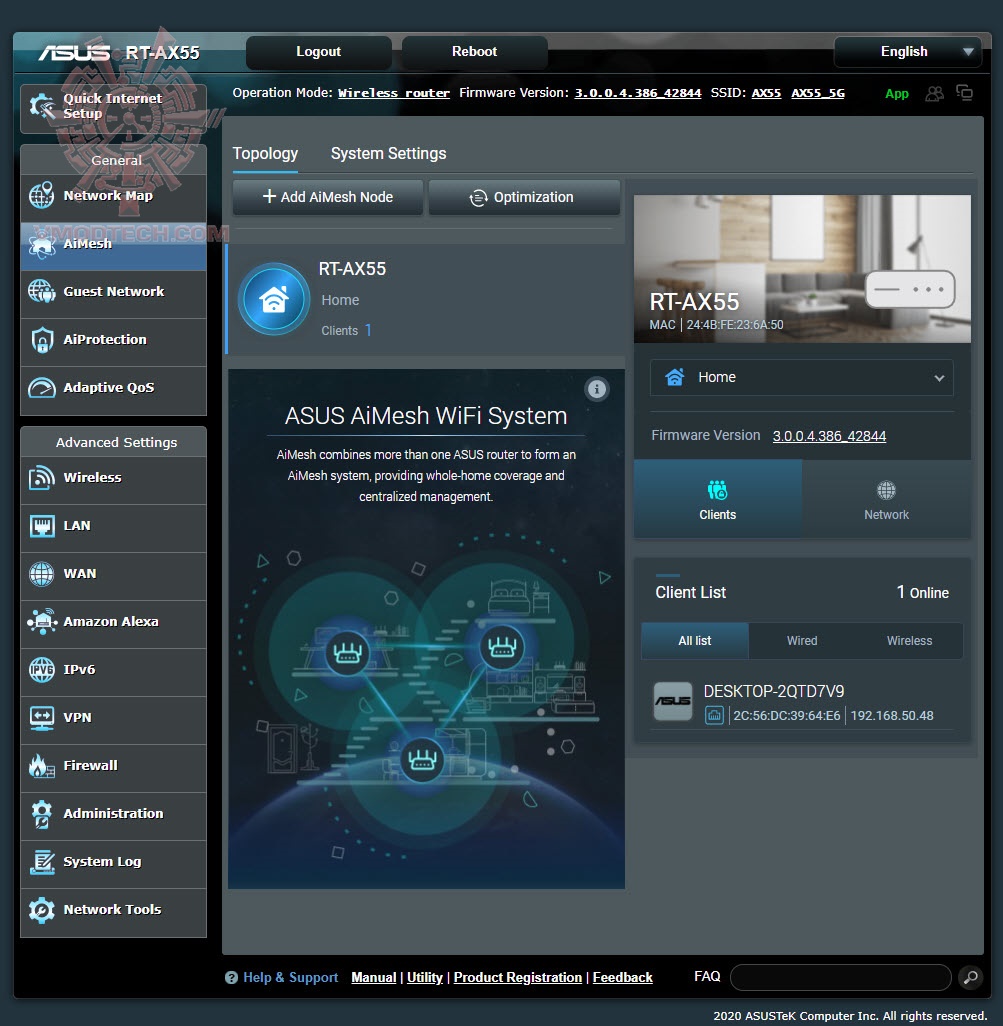Open the Utility link
Image resolution: width=1003 pixels, height=1026 pixels.
click(x=425, y=978)
